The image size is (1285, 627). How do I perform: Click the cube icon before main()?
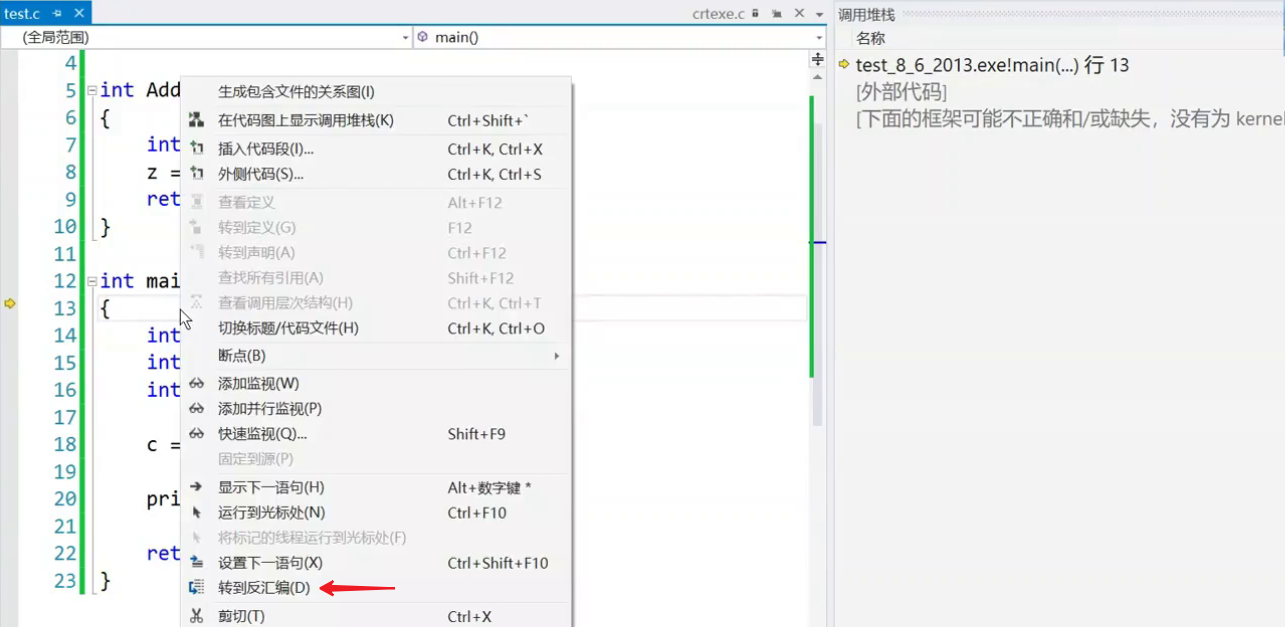pyautogui.click(x=423, y=37)
